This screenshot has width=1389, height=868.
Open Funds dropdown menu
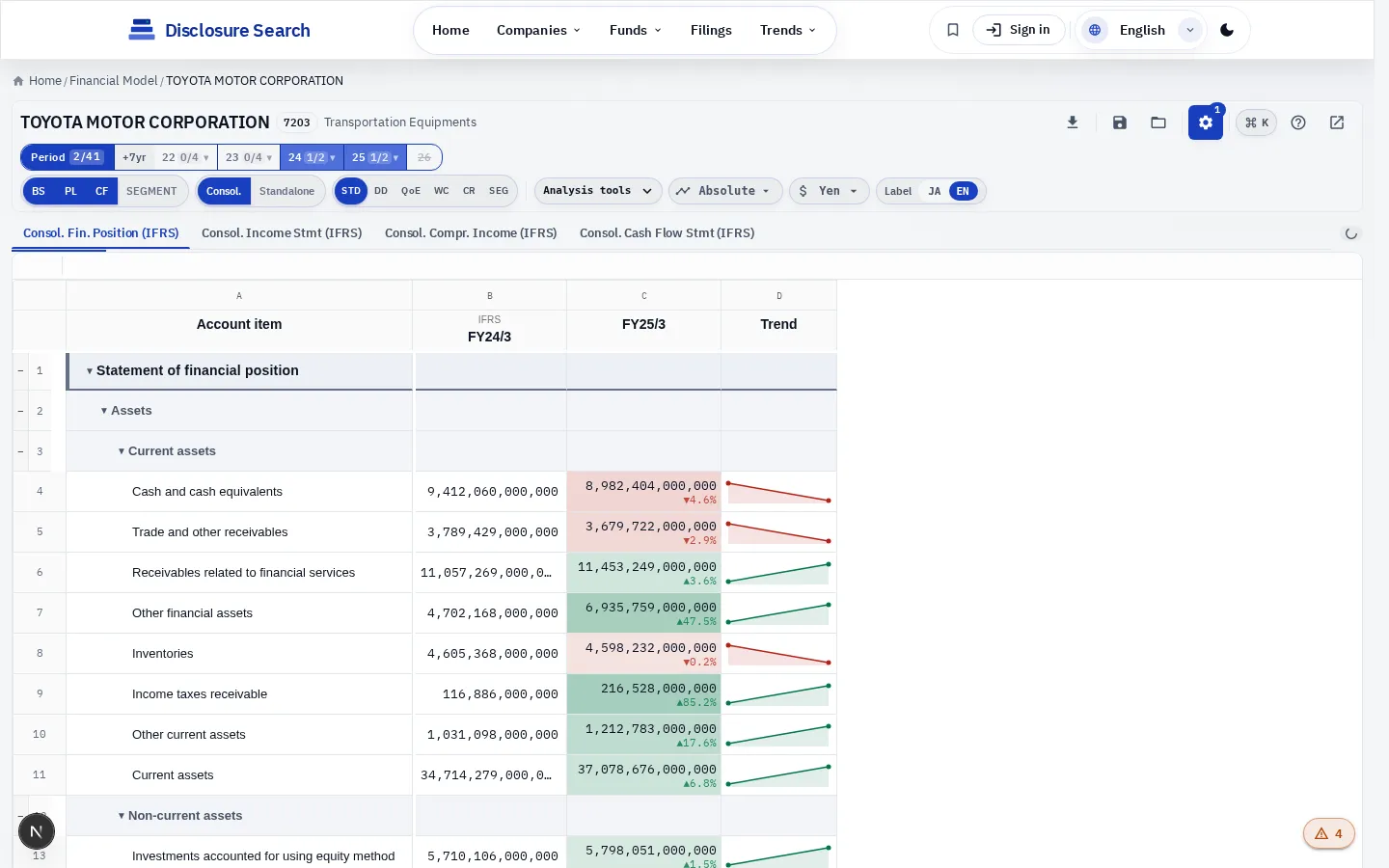(x=635, y=30)
